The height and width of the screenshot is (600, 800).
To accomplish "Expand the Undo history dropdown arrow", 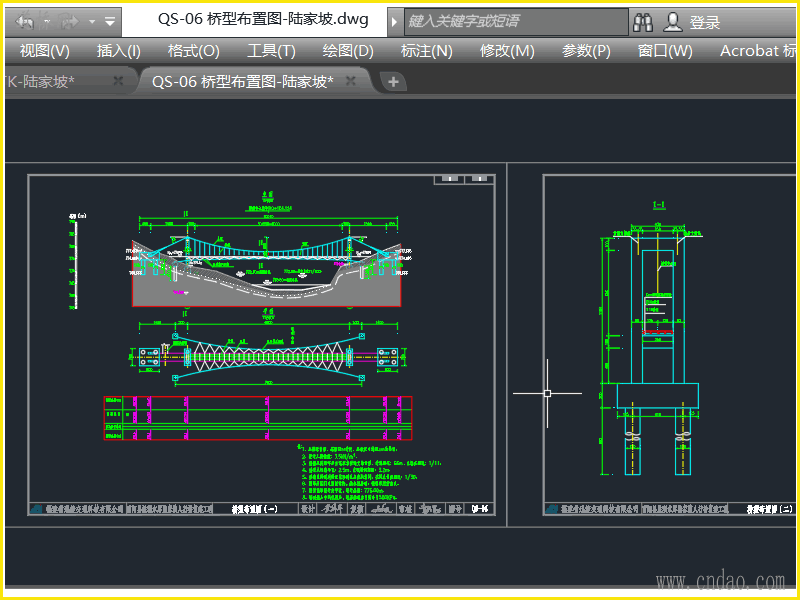I will coord(46,21).
